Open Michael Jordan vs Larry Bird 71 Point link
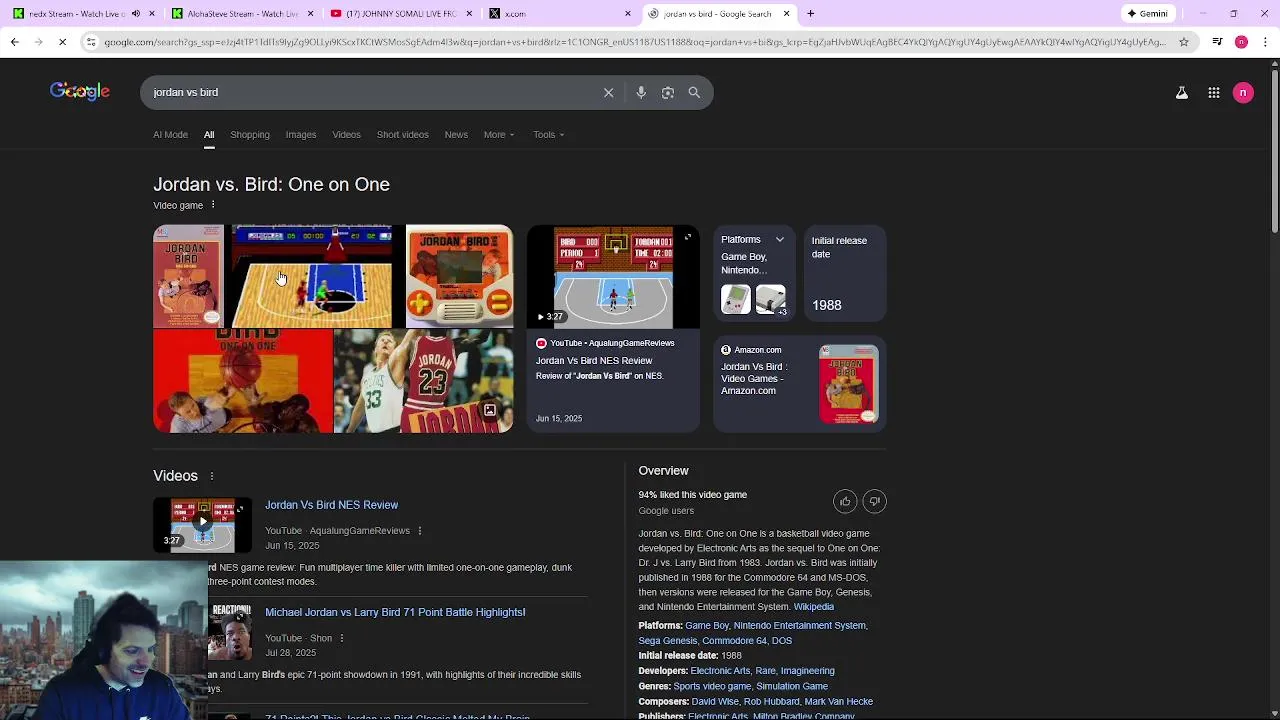 pyautogui.click(x=395, y=612)
